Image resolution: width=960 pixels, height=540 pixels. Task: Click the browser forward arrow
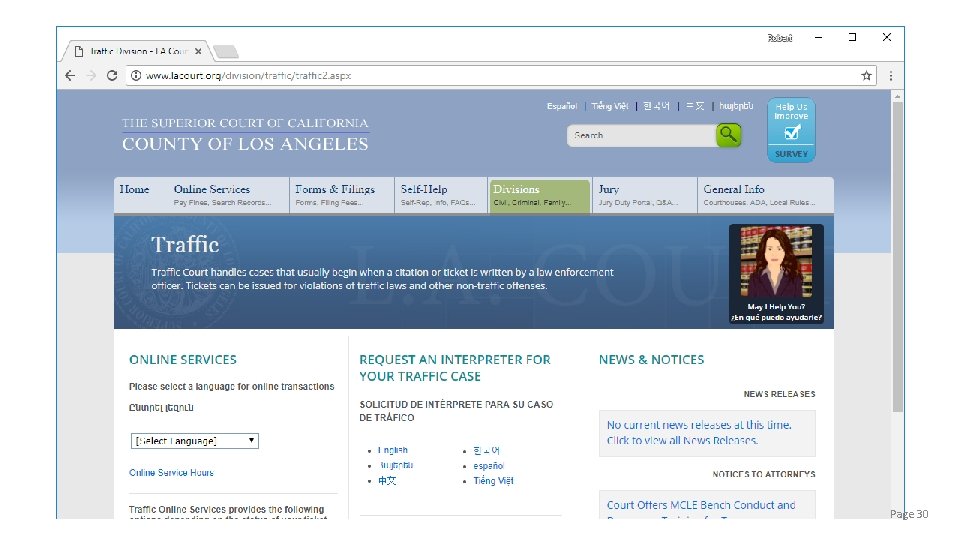(91, 75)
